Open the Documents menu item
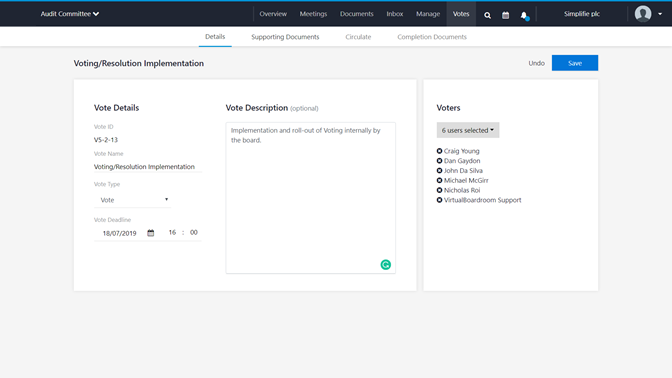Image resolution: width=672 pixels, height=378 pixels. (x=357, y=14)
